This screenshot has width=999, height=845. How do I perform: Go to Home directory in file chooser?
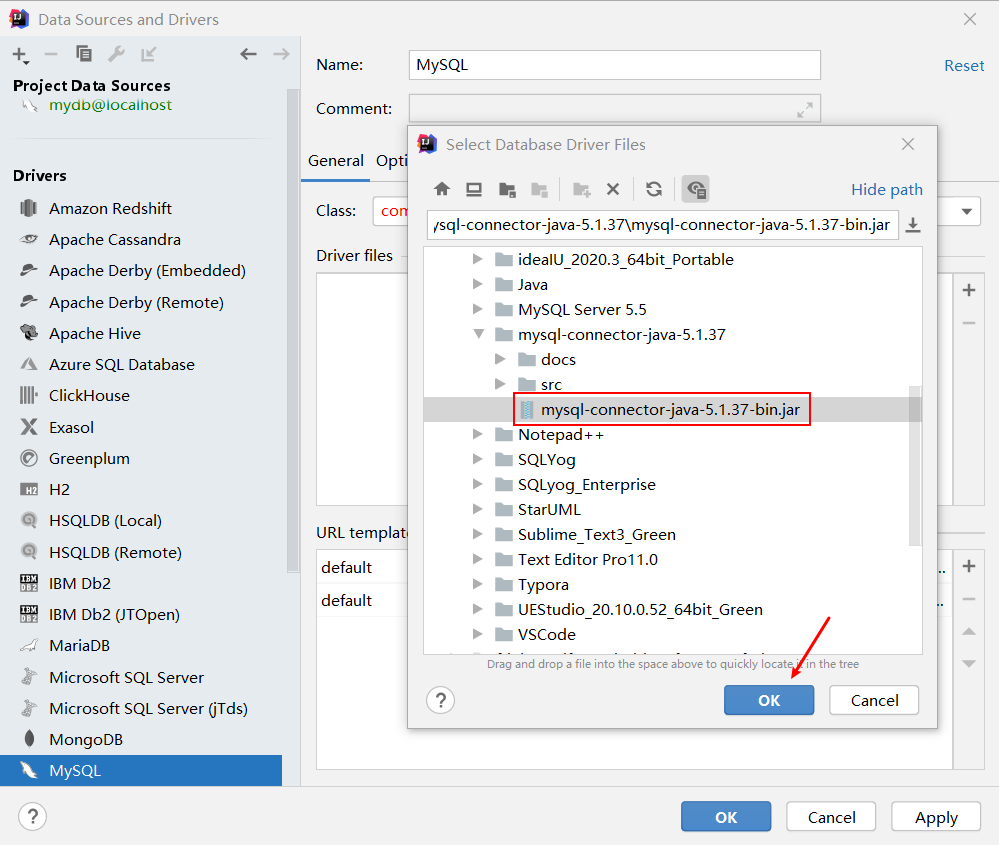(x=442, y=189)
